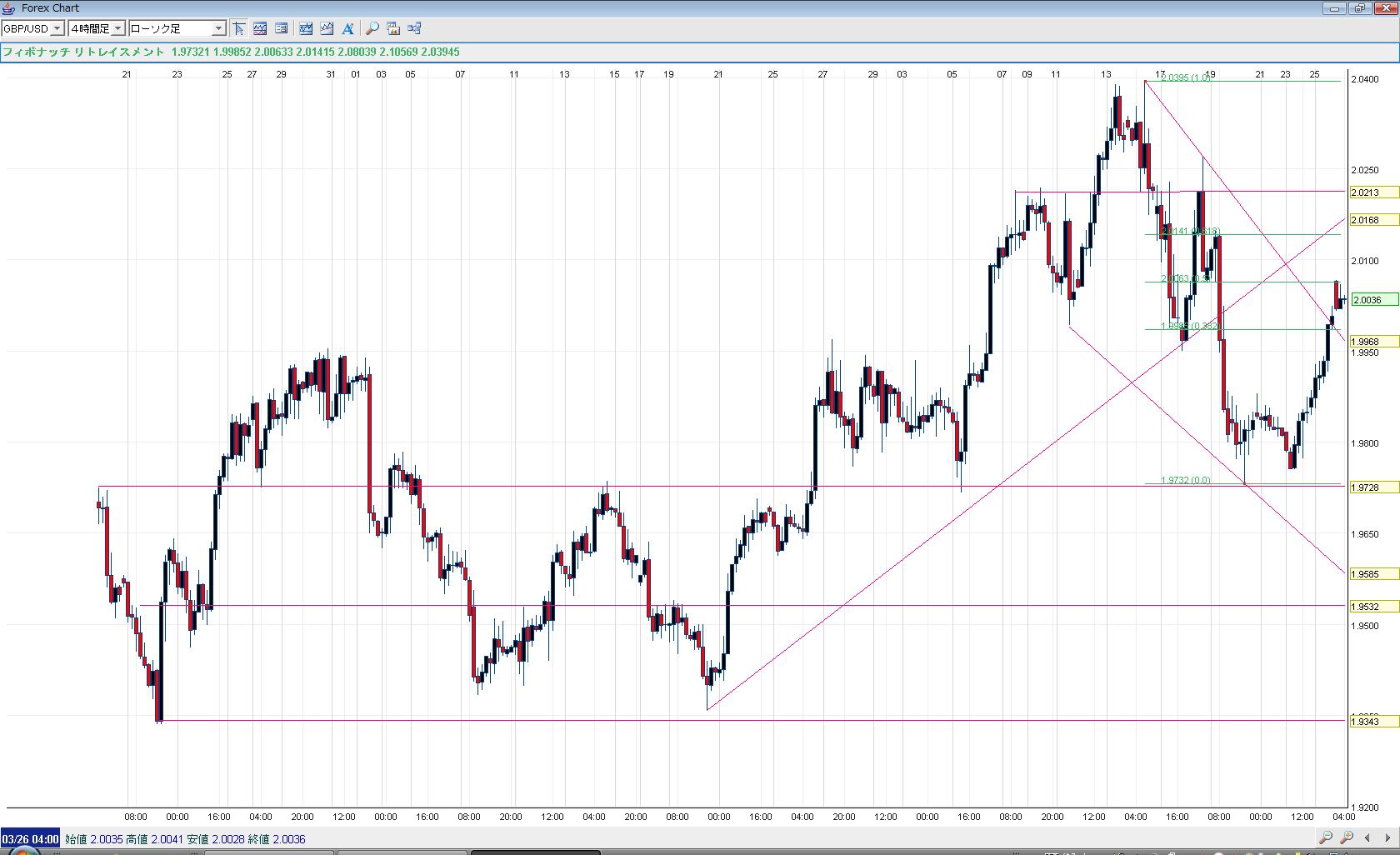Click the Java icon in title bar
Screen dimensions: 1400x855
click(10, 8)
